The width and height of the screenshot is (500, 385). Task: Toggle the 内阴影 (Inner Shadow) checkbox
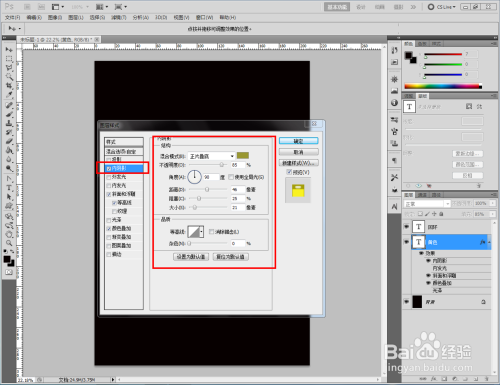109,169
